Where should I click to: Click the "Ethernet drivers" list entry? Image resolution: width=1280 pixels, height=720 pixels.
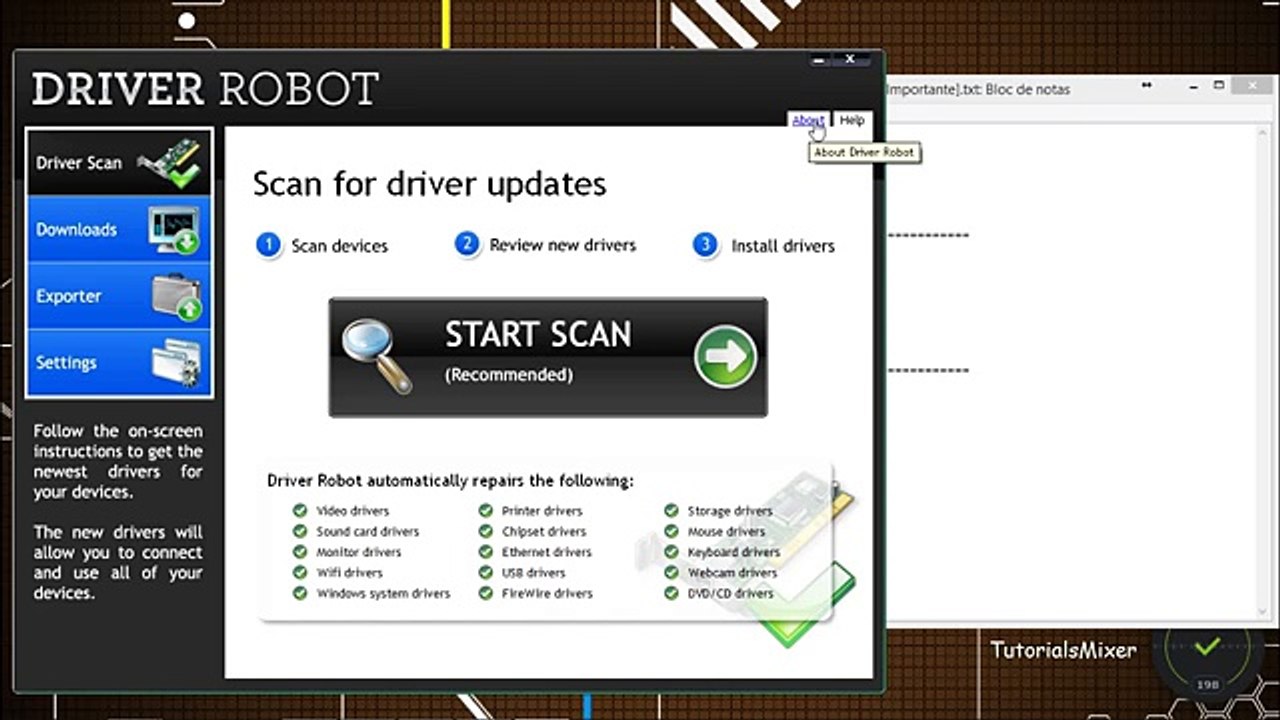(546, 552)
